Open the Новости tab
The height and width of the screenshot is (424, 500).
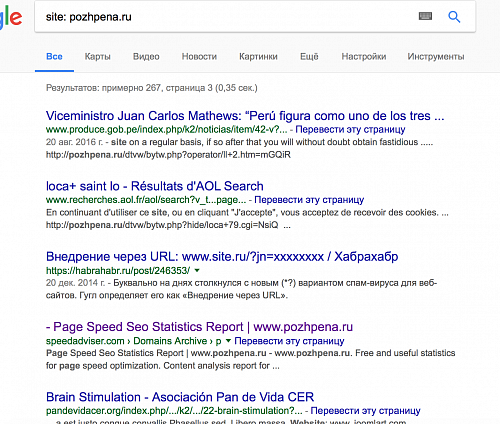(x=199, y=56)
